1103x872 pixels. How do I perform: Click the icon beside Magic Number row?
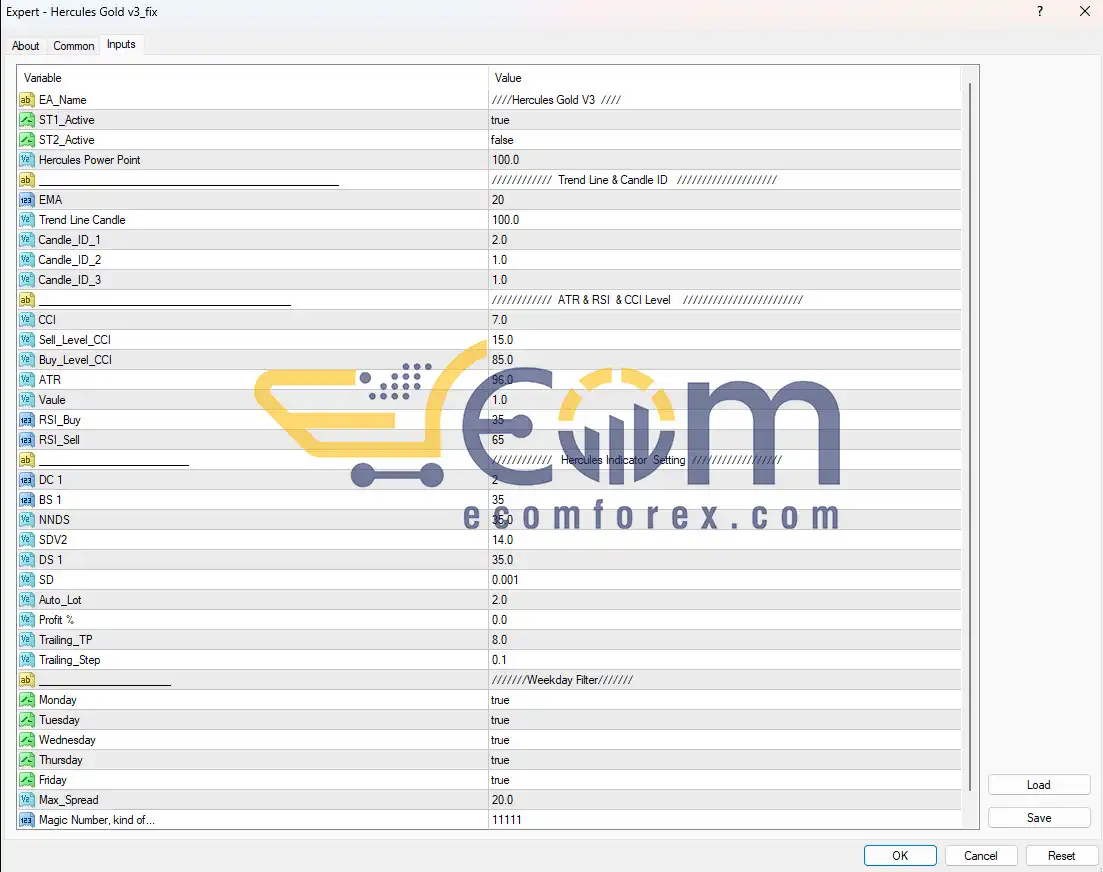coord(27,820)
